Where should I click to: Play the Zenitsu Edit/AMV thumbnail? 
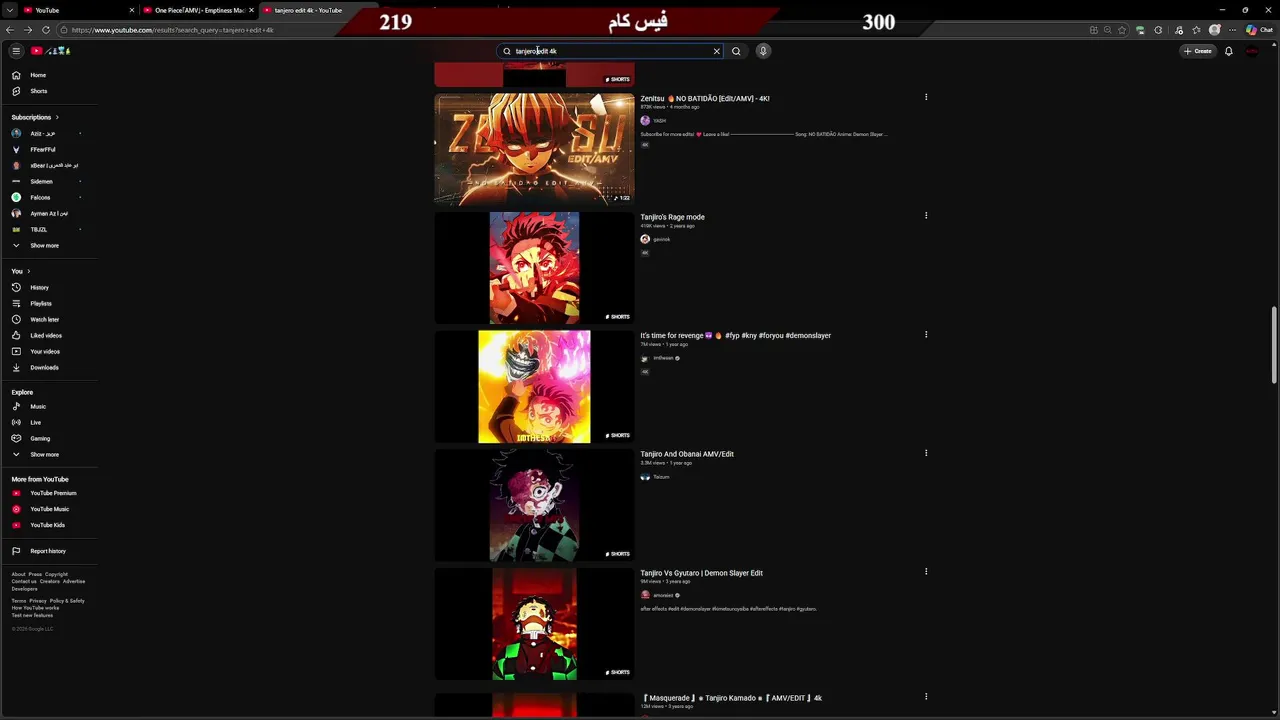[534, 149]
